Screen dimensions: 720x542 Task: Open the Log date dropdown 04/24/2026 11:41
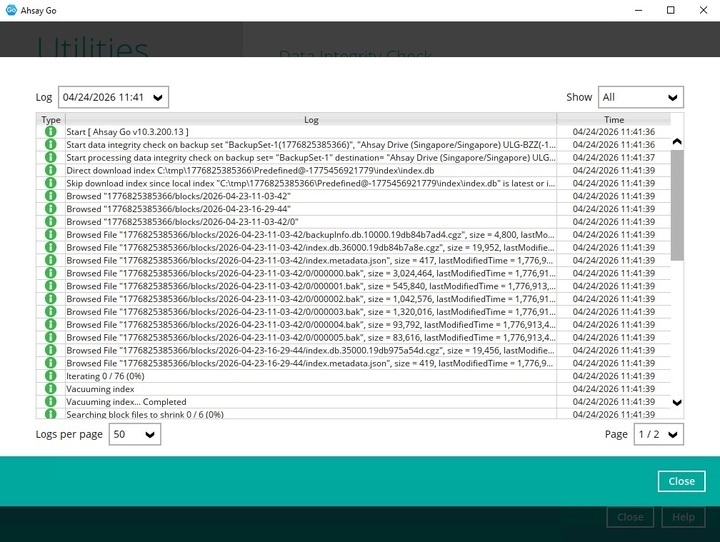pos(113,97)
